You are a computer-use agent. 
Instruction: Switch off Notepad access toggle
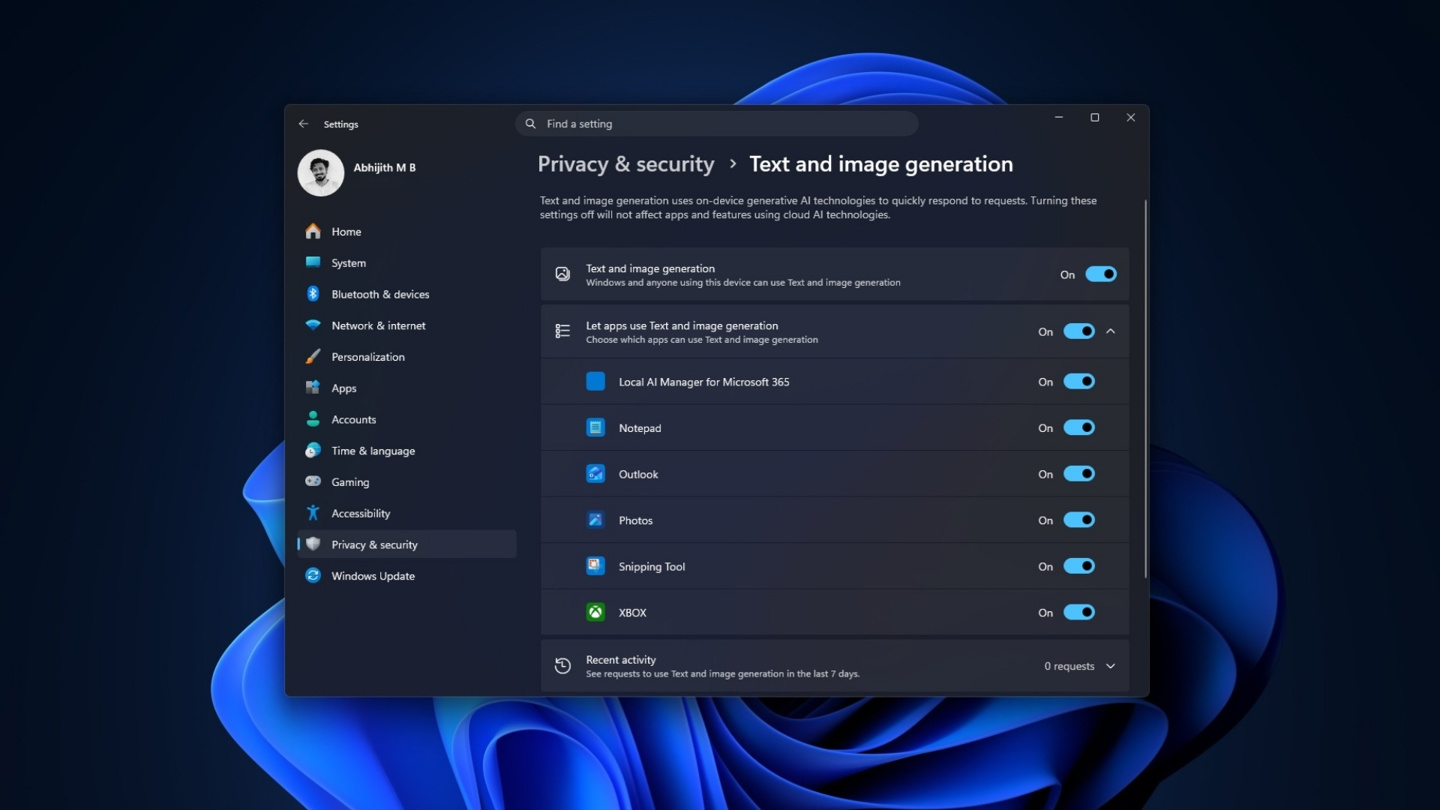click(1079, 427)
